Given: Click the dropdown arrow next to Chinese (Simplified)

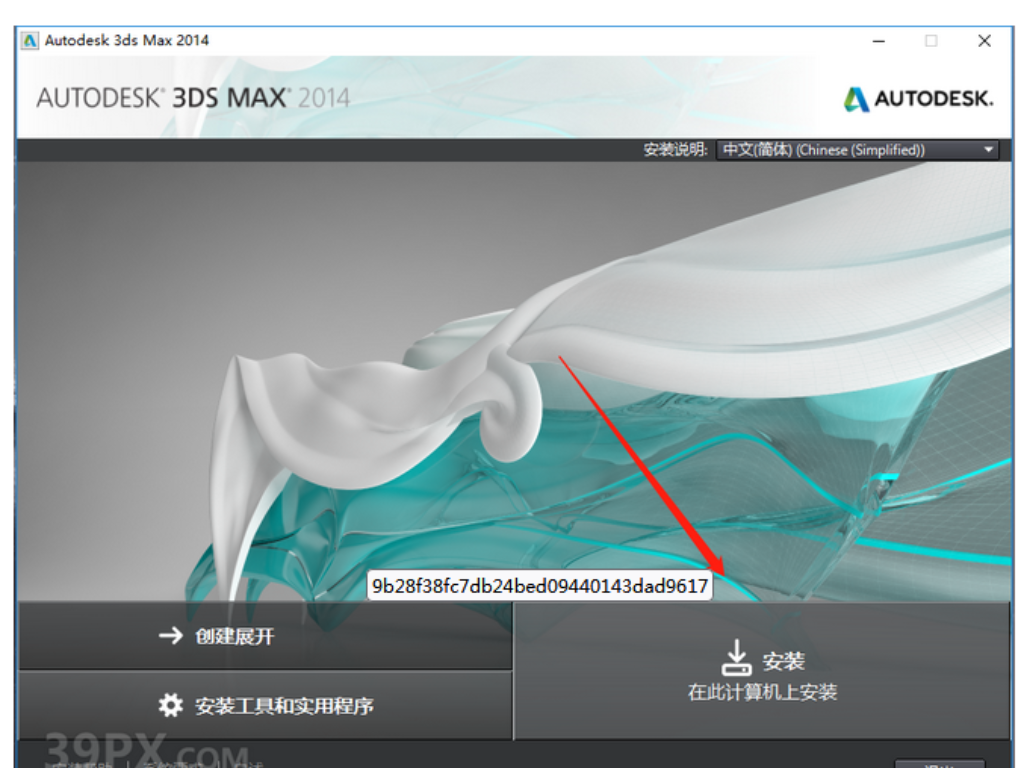Looking at the screenshot, I should click(x=988, y=150).
